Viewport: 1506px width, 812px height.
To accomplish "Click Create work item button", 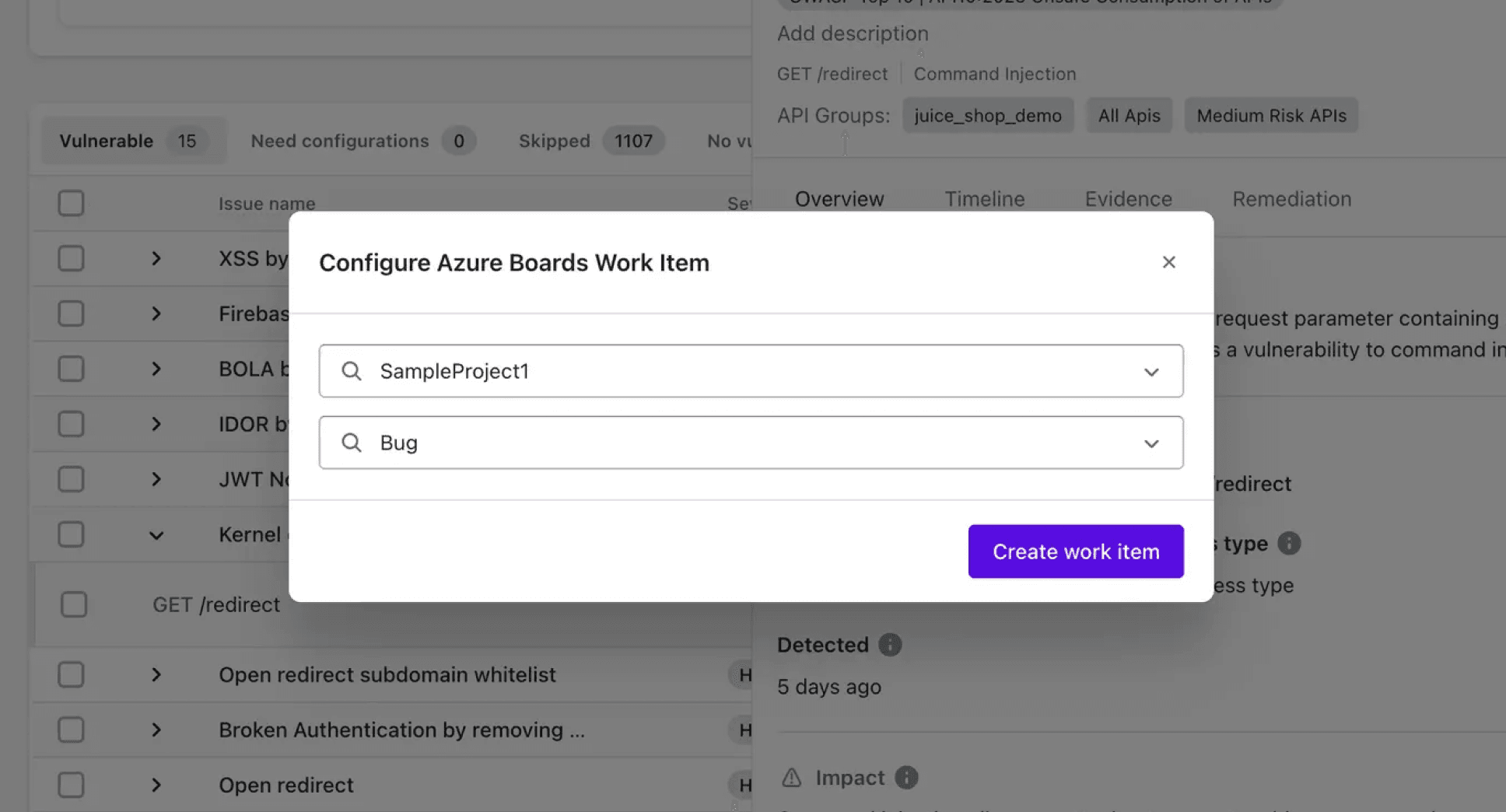I will click(1076, 551).
